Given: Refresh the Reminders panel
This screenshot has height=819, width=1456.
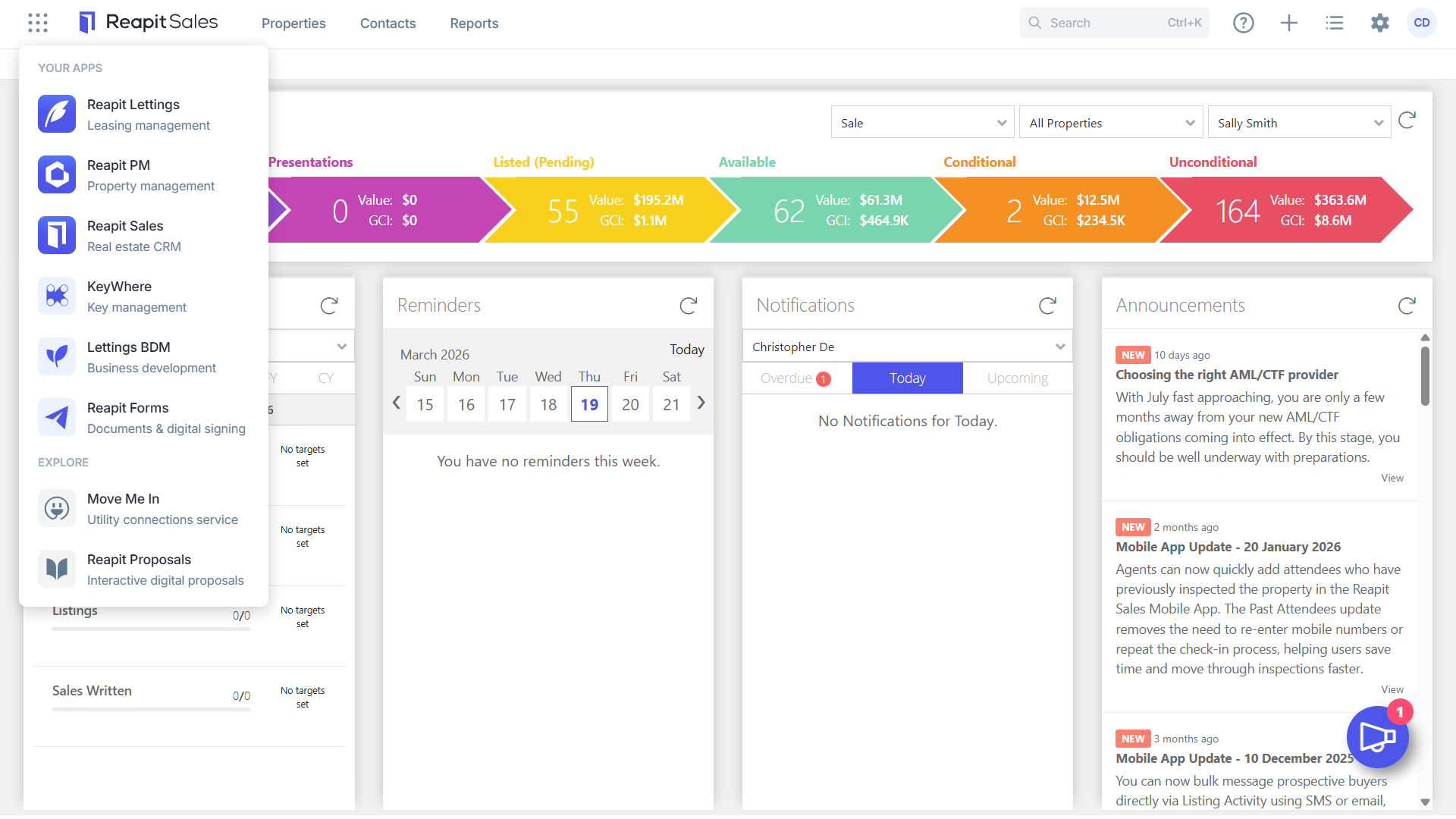Looking at the screenshot, I should tap(689, 306).
